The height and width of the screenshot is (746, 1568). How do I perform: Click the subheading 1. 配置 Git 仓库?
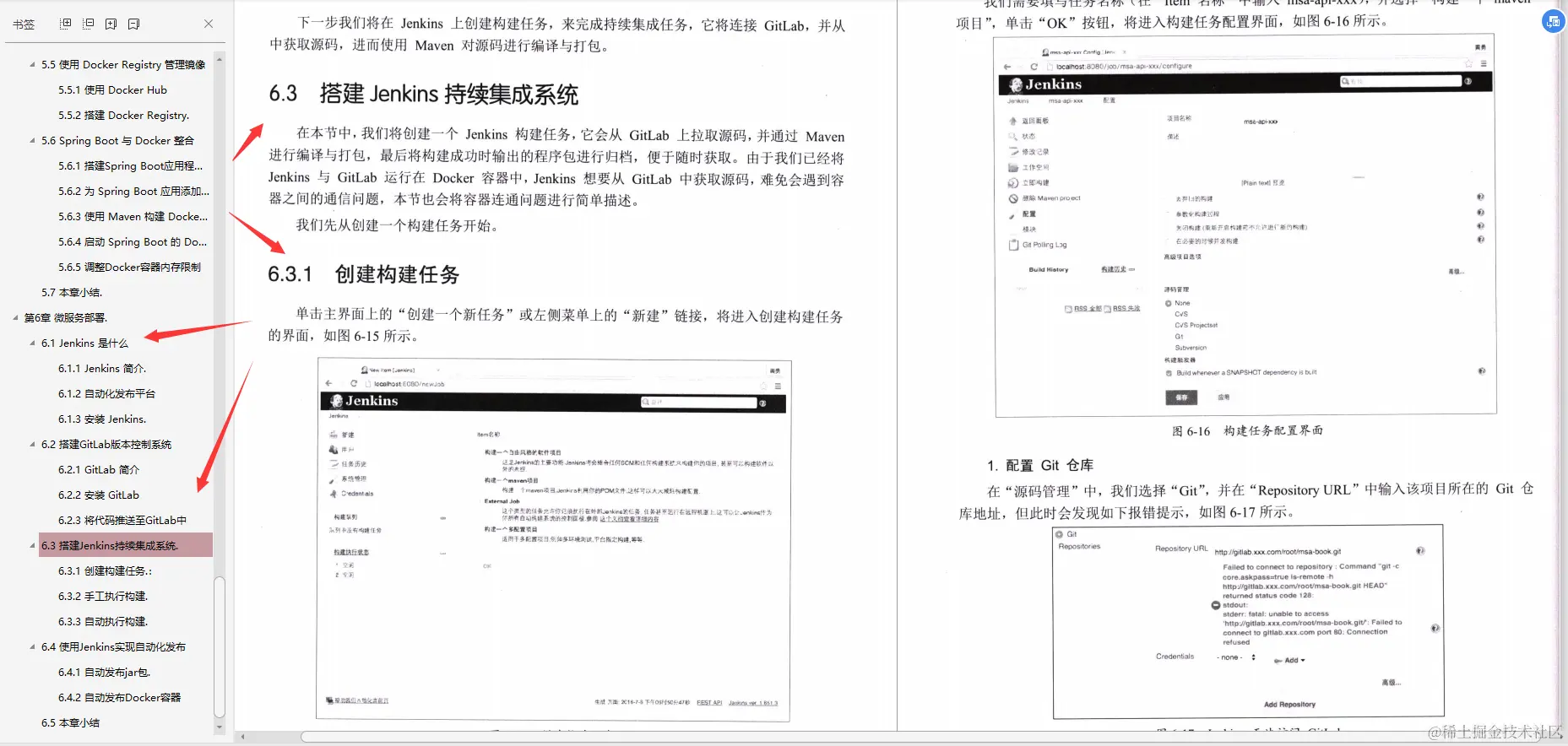pos(1040,465)
